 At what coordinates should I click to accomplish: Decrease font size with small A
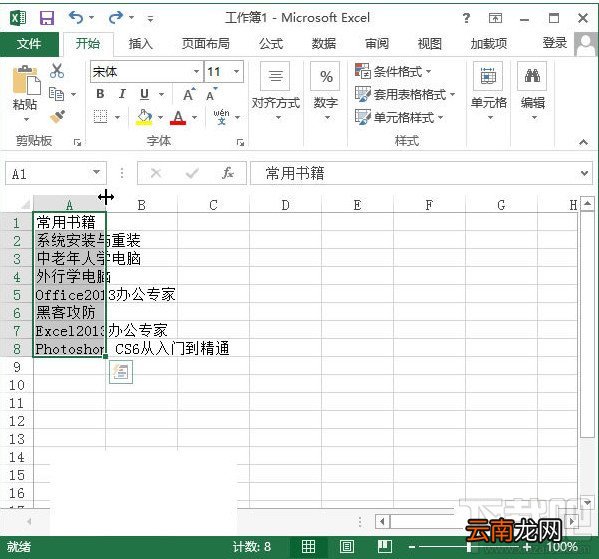tap(211, 94)
